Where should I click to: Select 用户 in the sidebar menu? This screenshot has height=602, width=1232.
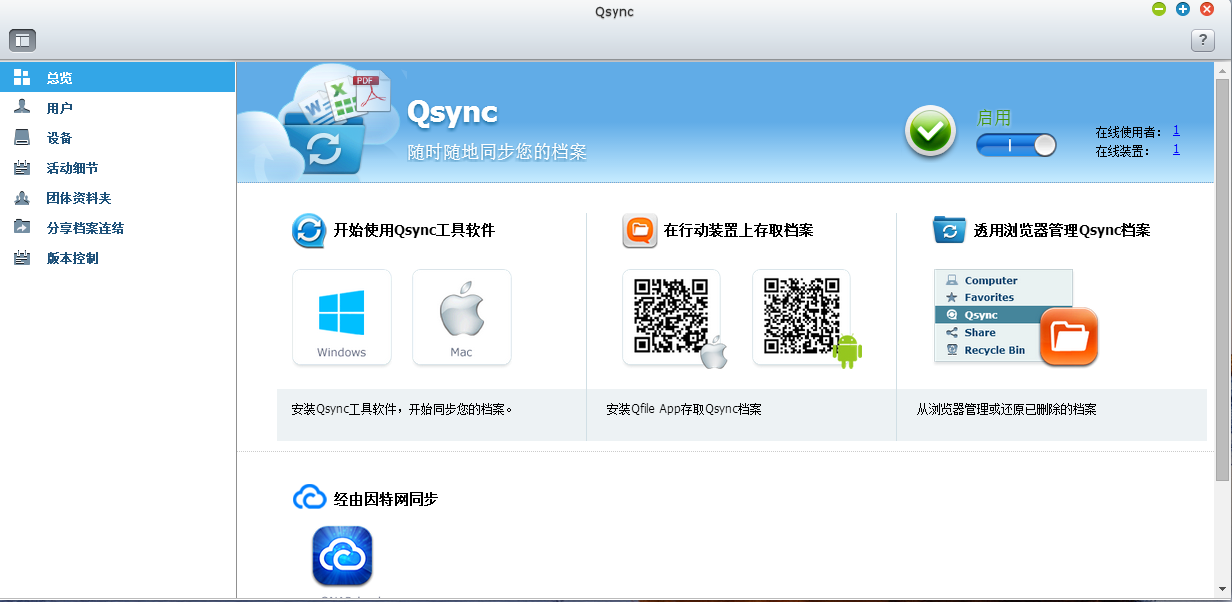tap(117, 108)
